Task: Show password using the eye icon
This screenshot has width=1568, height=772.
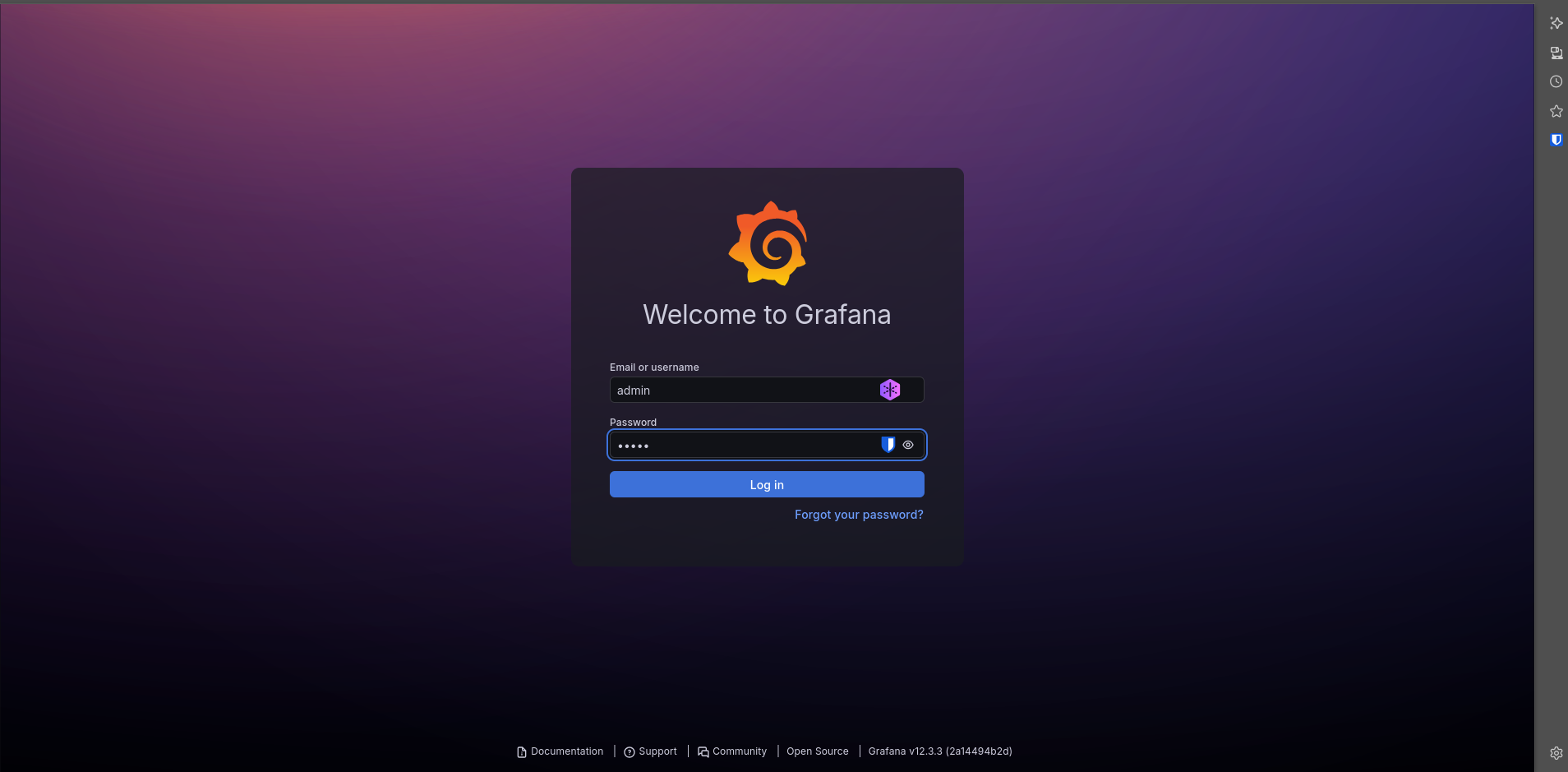Action: pyautogui.click(x=908, y=445)
